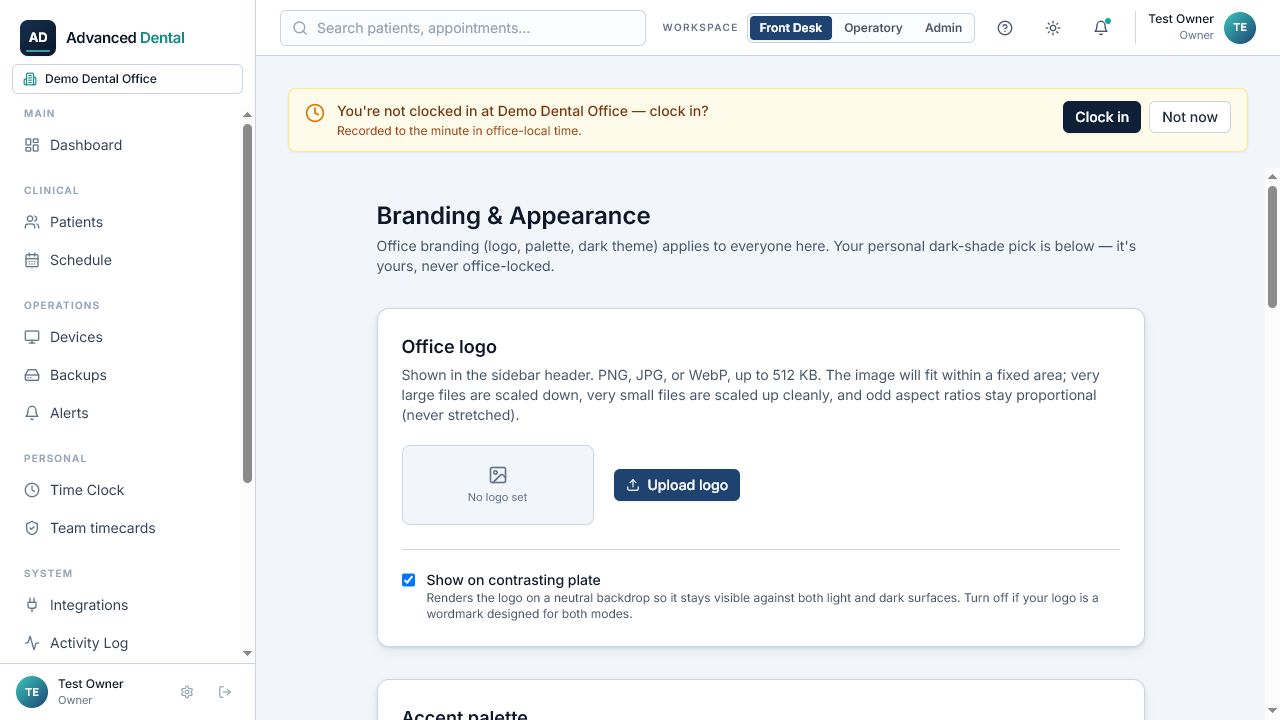Click the Advanced Dental brand name
1280x720 pixels.
pos(125,37)
